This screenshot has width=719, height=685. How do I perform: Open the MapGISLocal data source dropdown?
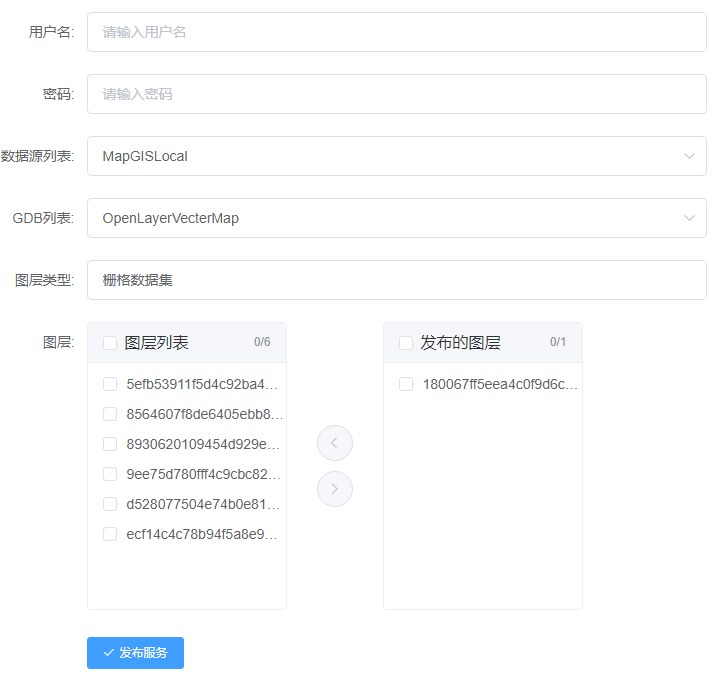(x=397, y=156)
